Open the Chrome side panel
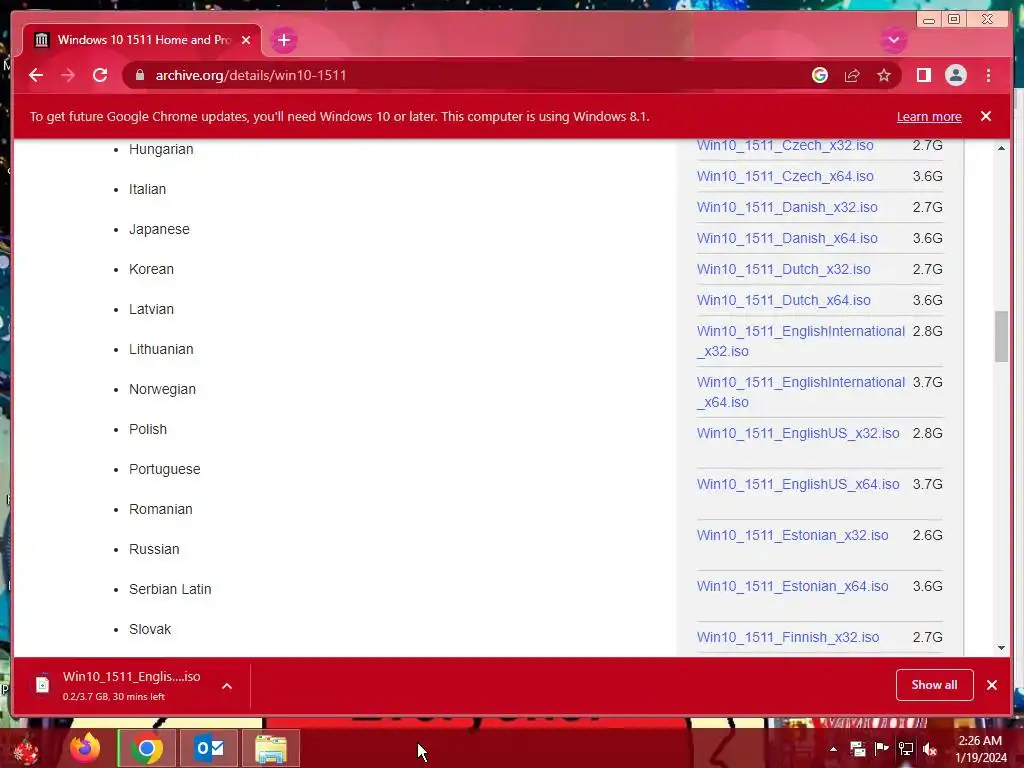 point(923,75)
